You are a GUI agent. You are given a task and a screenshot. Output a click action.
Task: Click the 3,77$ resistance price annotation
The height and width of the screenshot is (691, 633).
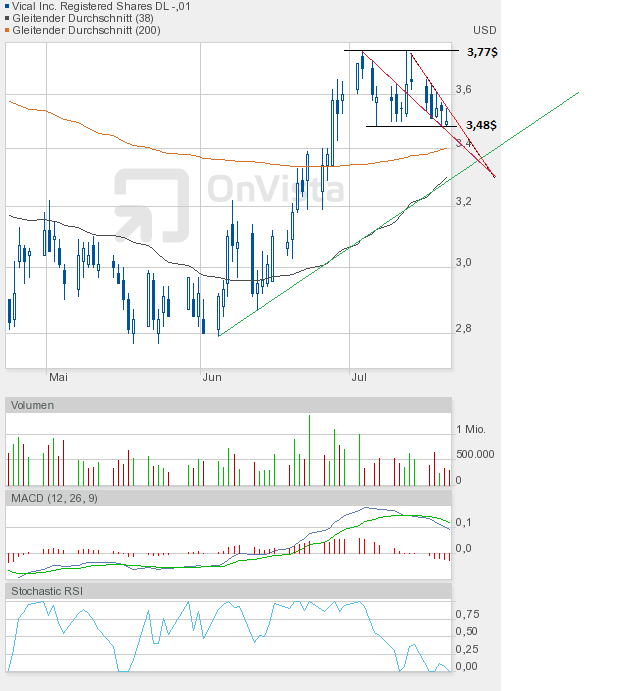pyautogui.click(x=481, y=51)
